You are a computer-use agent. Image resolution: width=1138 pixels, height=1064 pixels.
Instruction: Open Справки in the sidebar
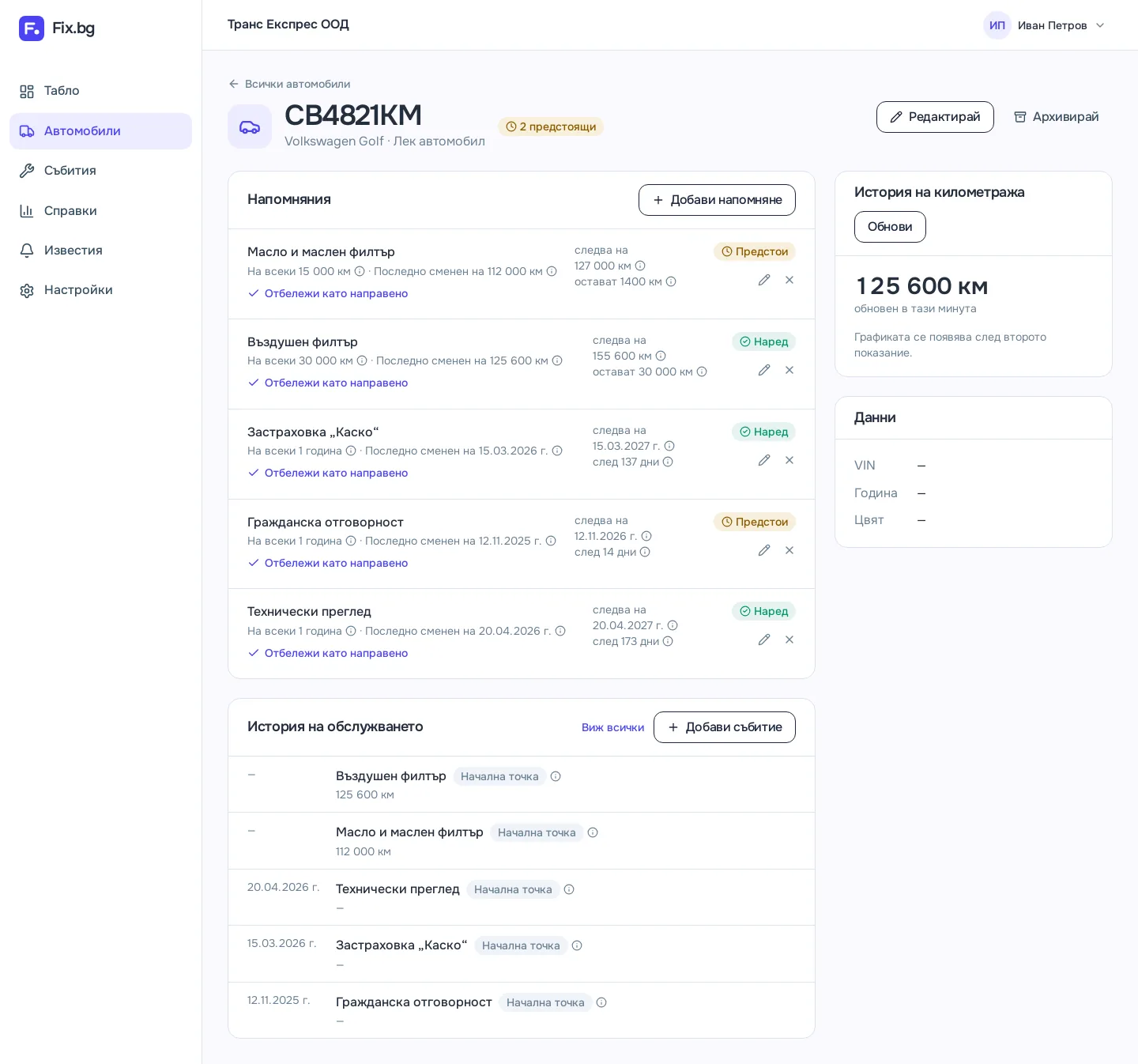point(100,211)
